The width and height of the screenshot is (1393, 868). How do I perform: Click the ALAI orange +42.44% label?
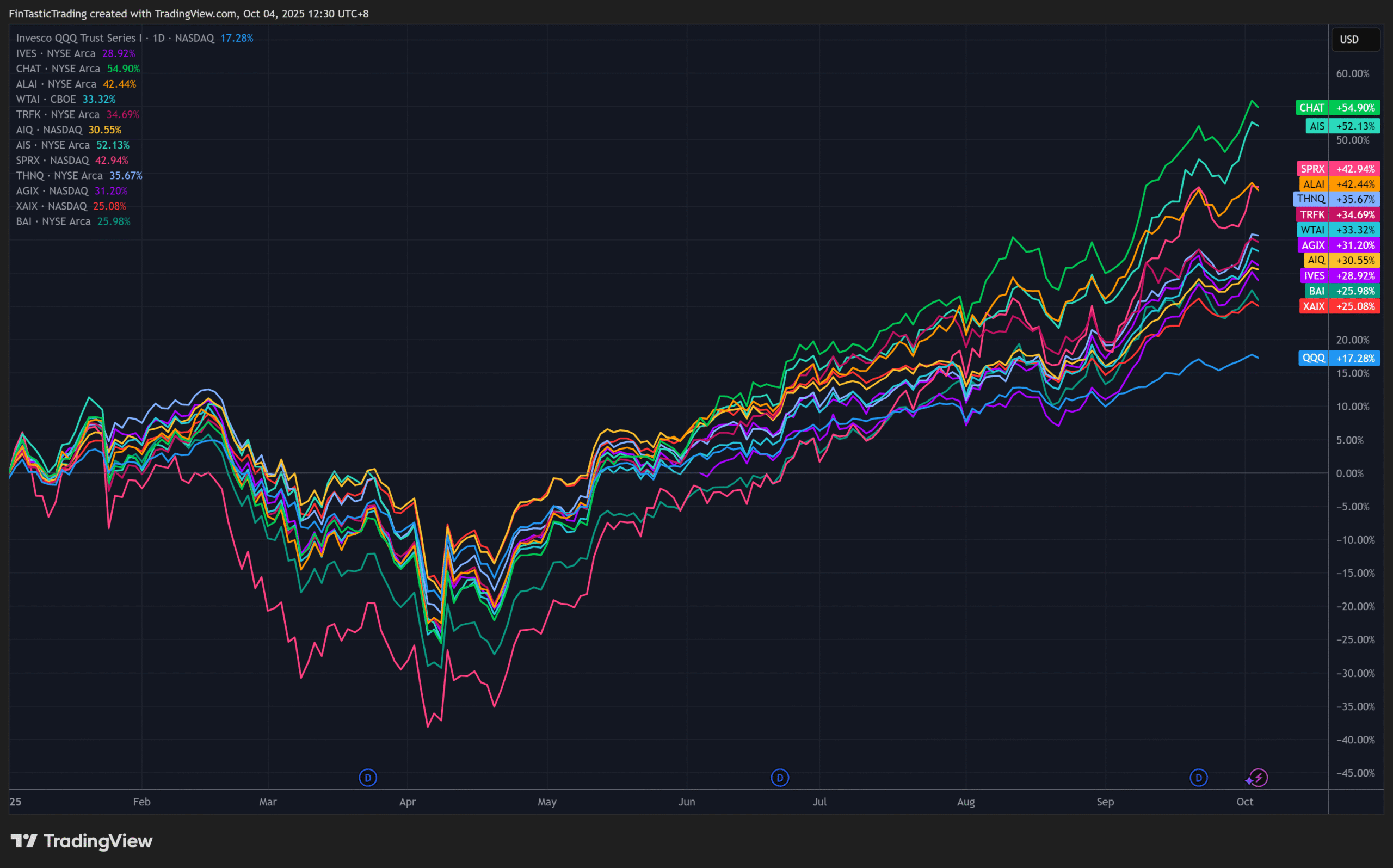point(1339,184)
